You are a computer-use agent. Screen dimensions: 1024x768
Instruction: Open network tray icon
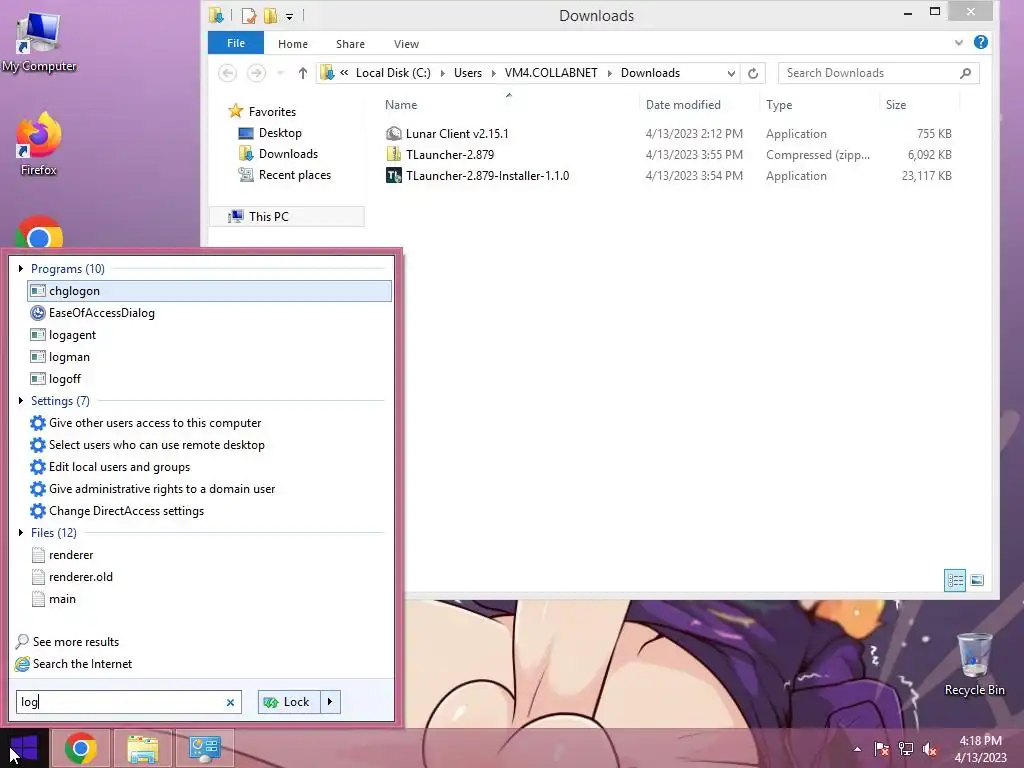tap(906, 749)
